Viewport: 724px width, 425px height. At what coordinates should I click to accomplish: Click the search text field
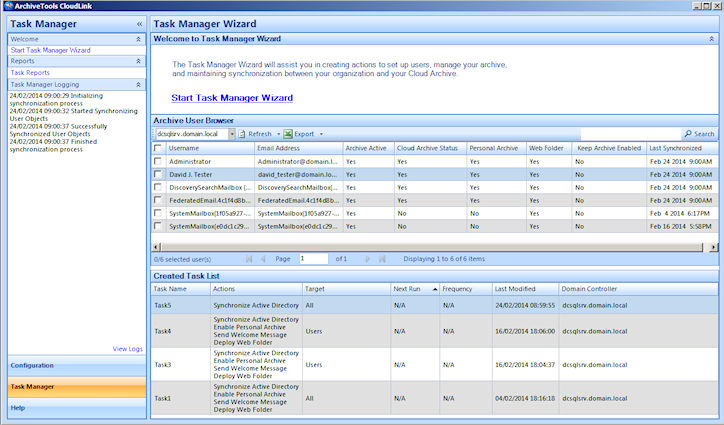[631, 134]
